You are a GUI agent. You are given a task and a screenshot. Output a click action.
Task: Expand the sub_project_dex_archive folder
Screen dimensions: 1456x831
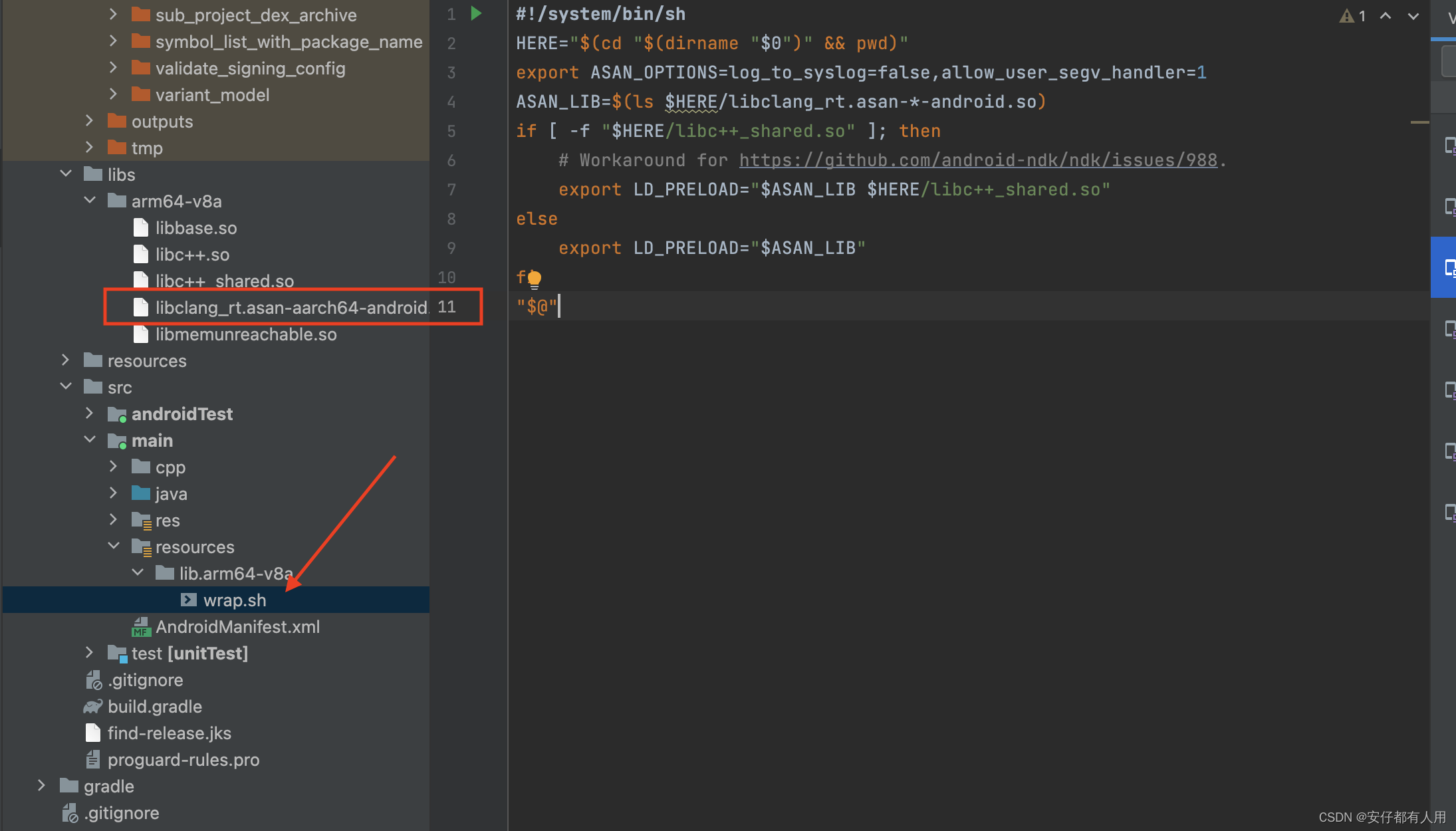coord(113,14)
